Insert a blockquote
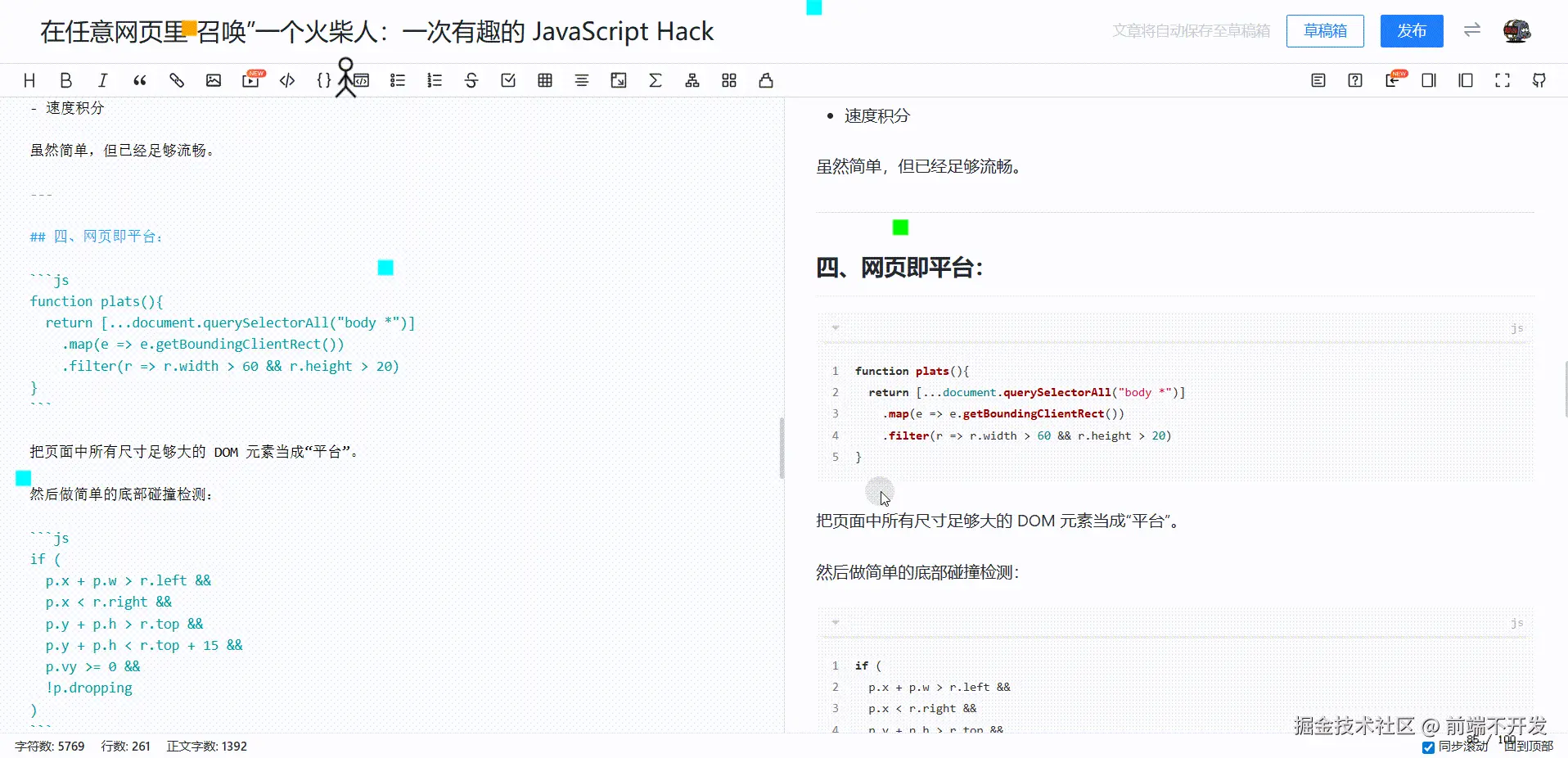Viewport: 1568px width, 758px height. tap(139, 79)
